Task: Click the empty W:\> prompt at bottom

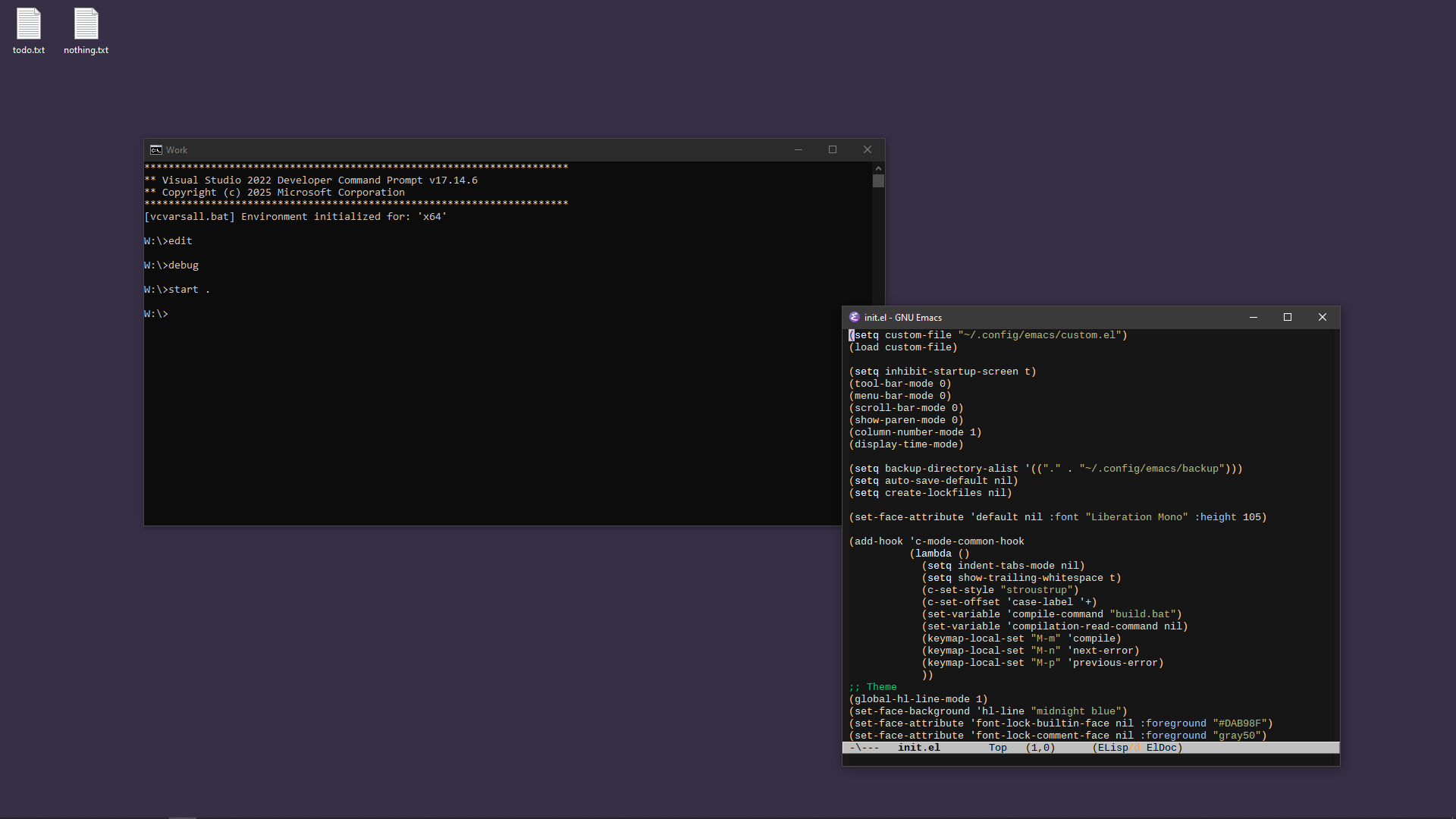Action: coord(156,314)
